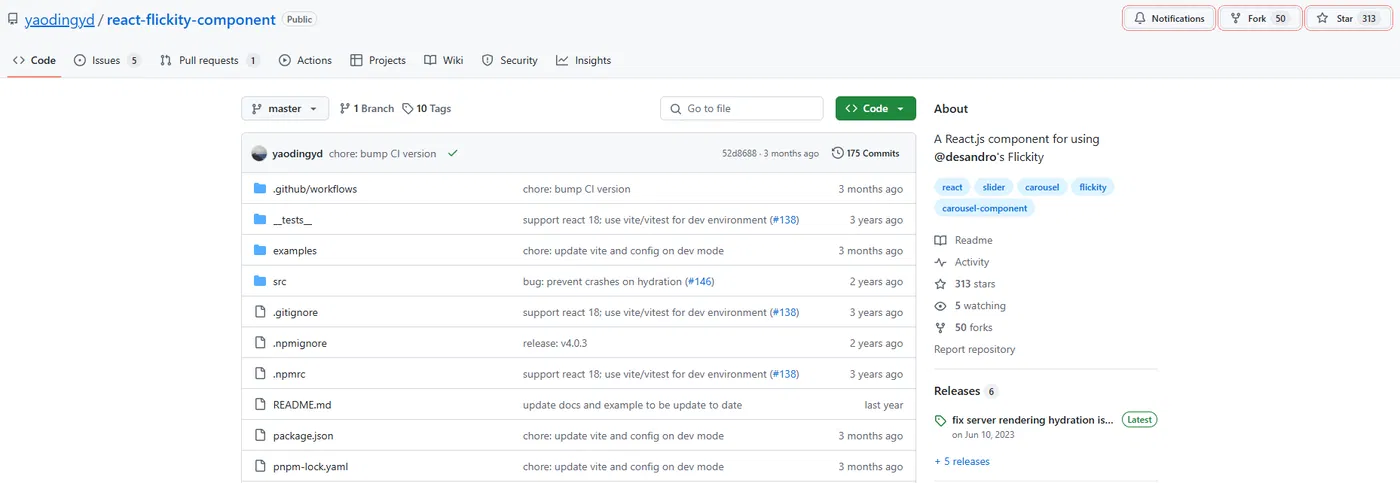Select the flickity topic tag
Screen dimensions: 1400x483
click(x=1093, y=187)
